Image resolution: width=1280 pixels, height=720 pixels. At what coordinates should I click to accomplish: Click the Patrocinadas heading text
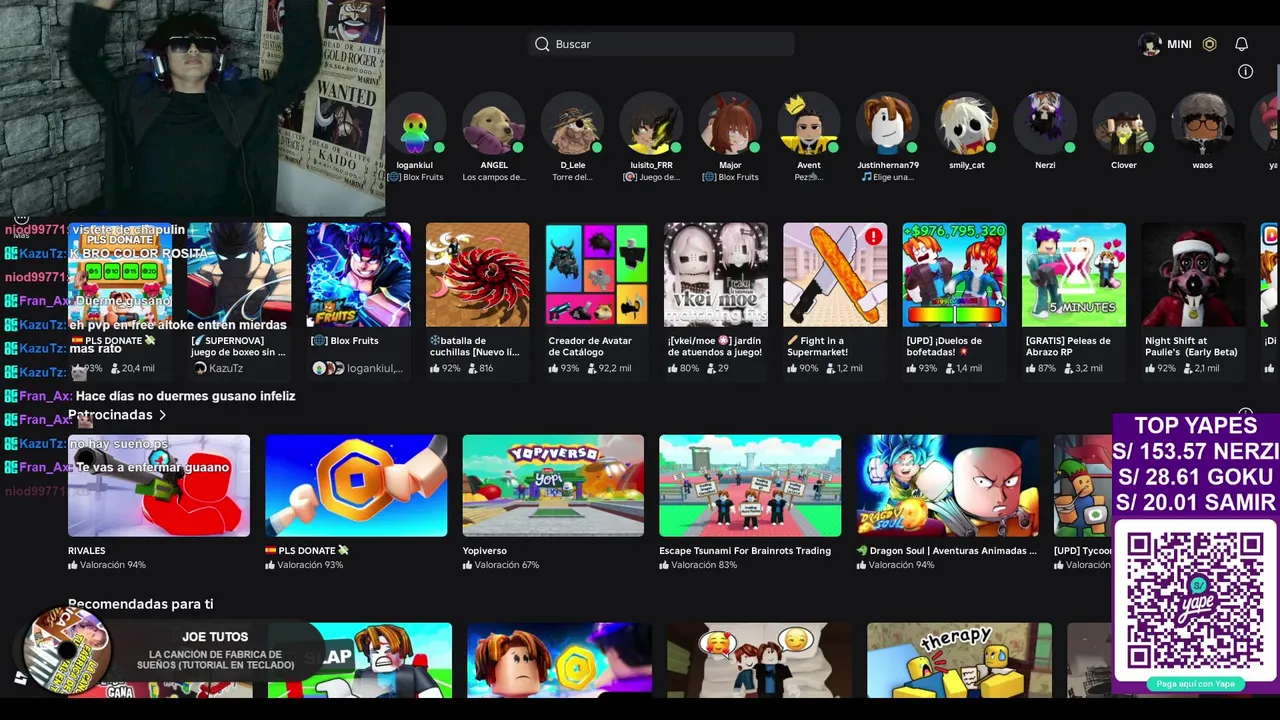point(110,415)
